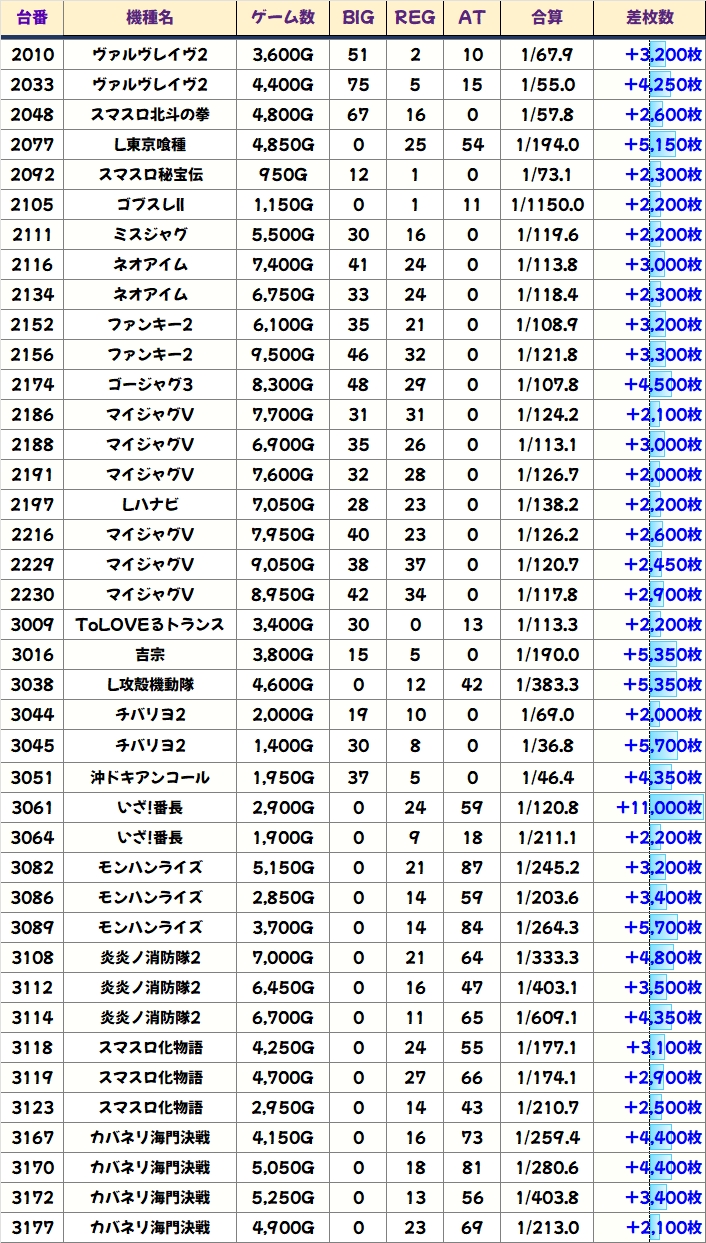
Task: Click the BIG column header
Action: coord(357,18)
